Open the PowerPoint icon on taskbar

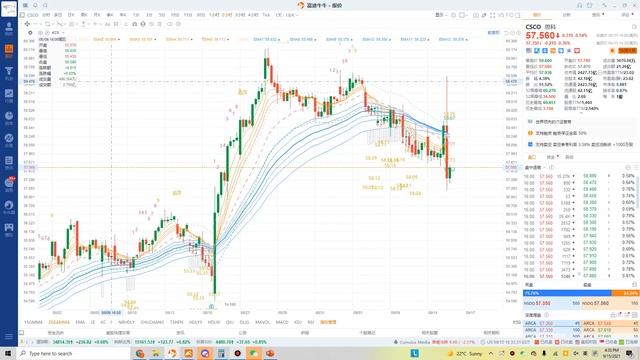click(x=270, y=353)
